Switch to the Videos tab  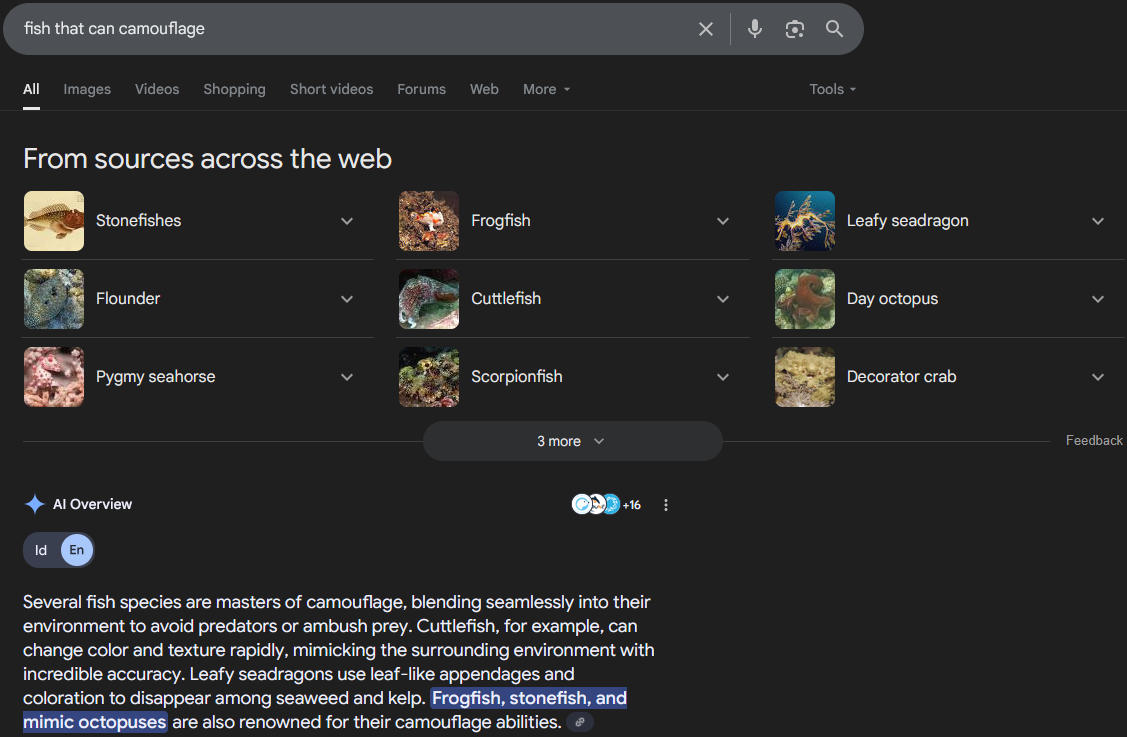click(x=157, y=89)
